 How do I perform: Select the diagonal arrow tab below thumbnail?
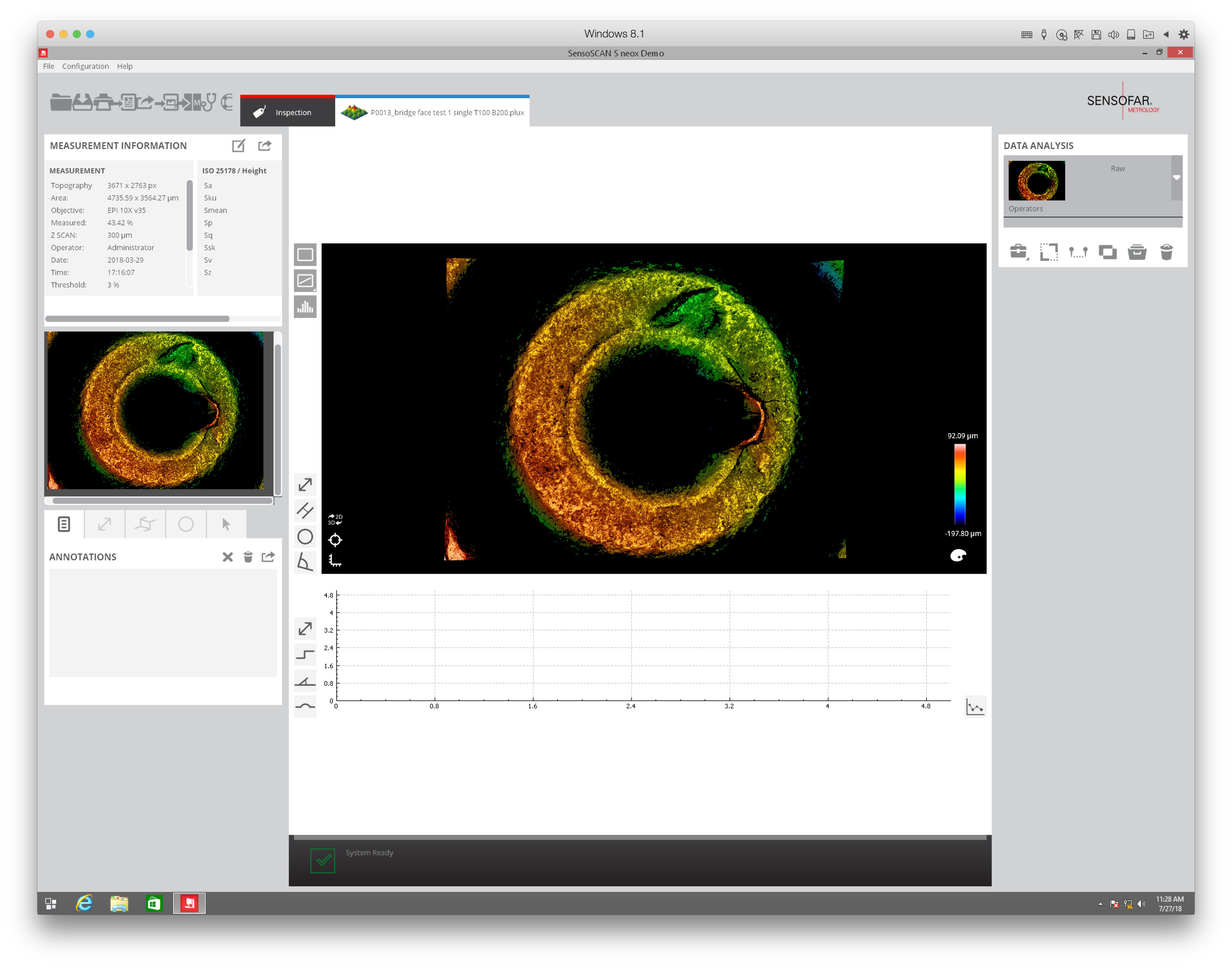pos(104,524)
